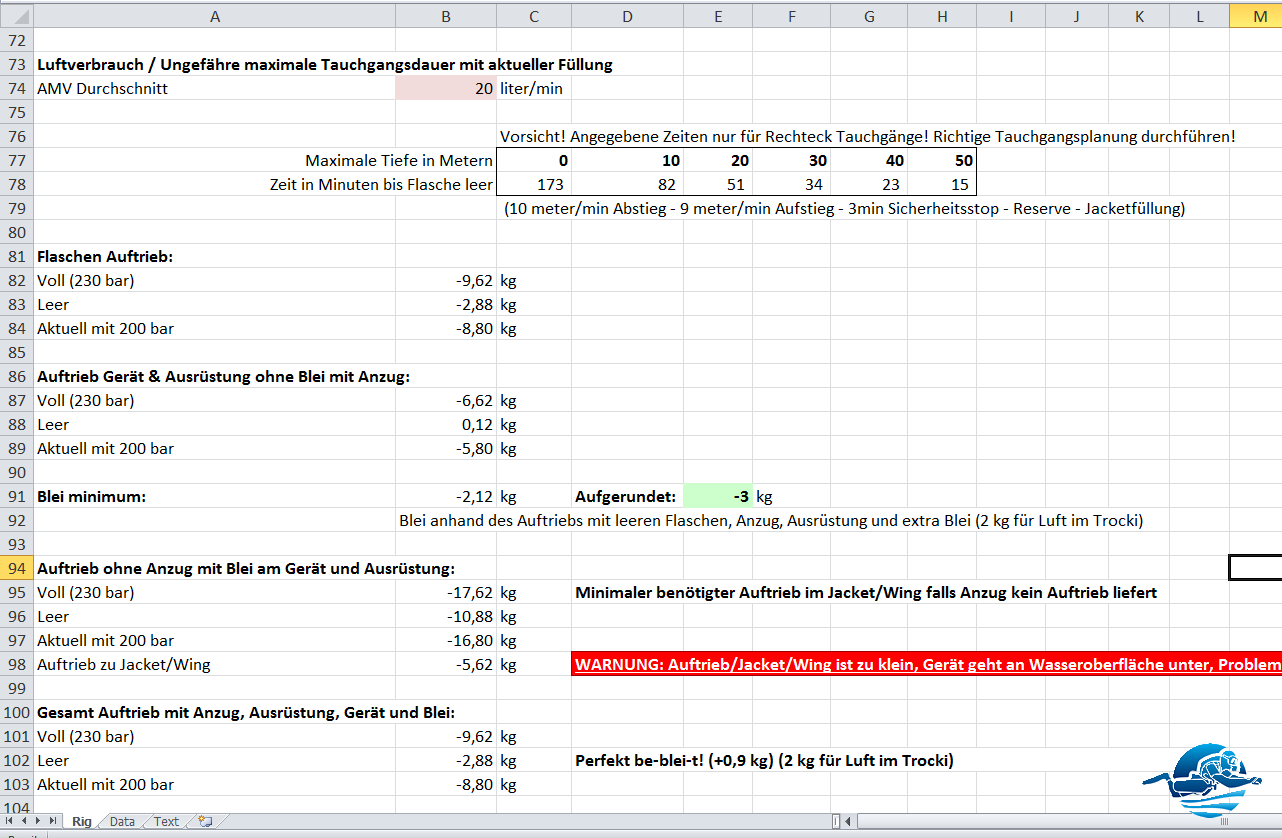The image size is (1282, 838).
Task: Open the Text sheet tab
Action: [166, 821]
